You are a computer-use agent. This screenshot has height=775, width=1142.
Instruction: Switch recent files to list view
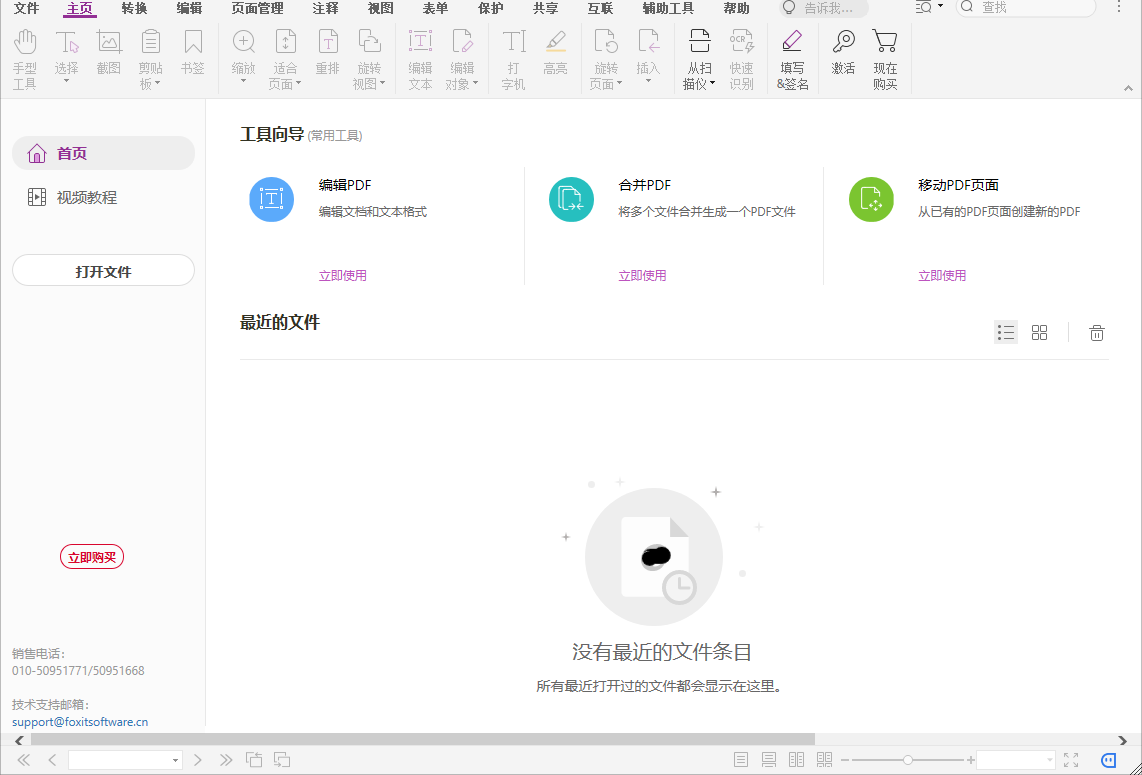pyautogui.click(x=1006, y=332)
